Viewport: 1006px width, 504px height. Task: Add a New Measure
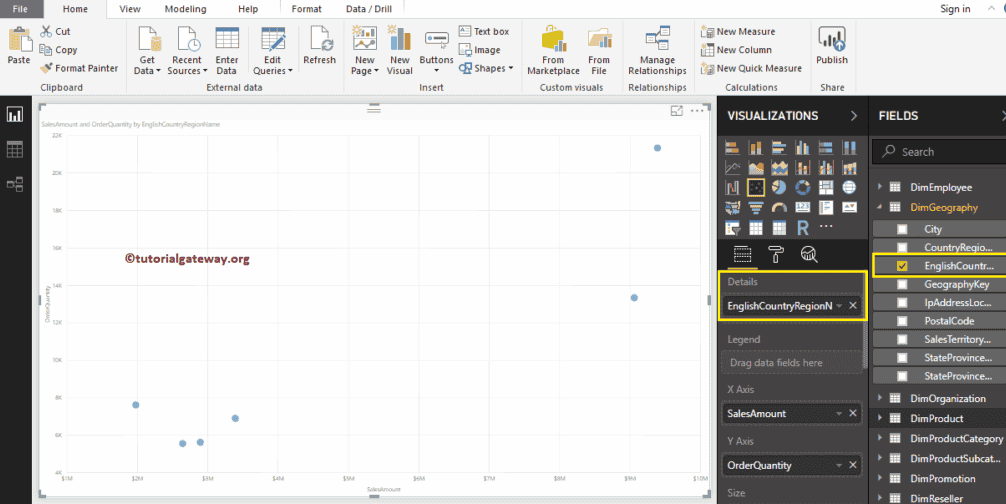(x=738, y=31)
